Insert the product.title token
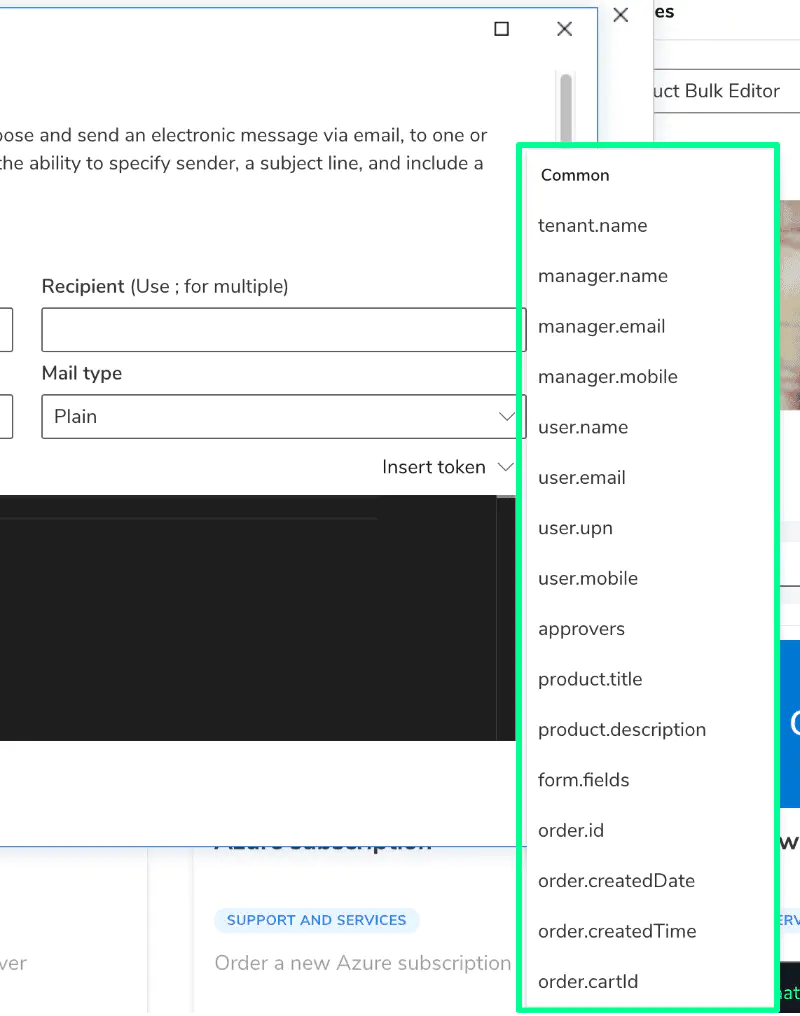 point(590,679)
